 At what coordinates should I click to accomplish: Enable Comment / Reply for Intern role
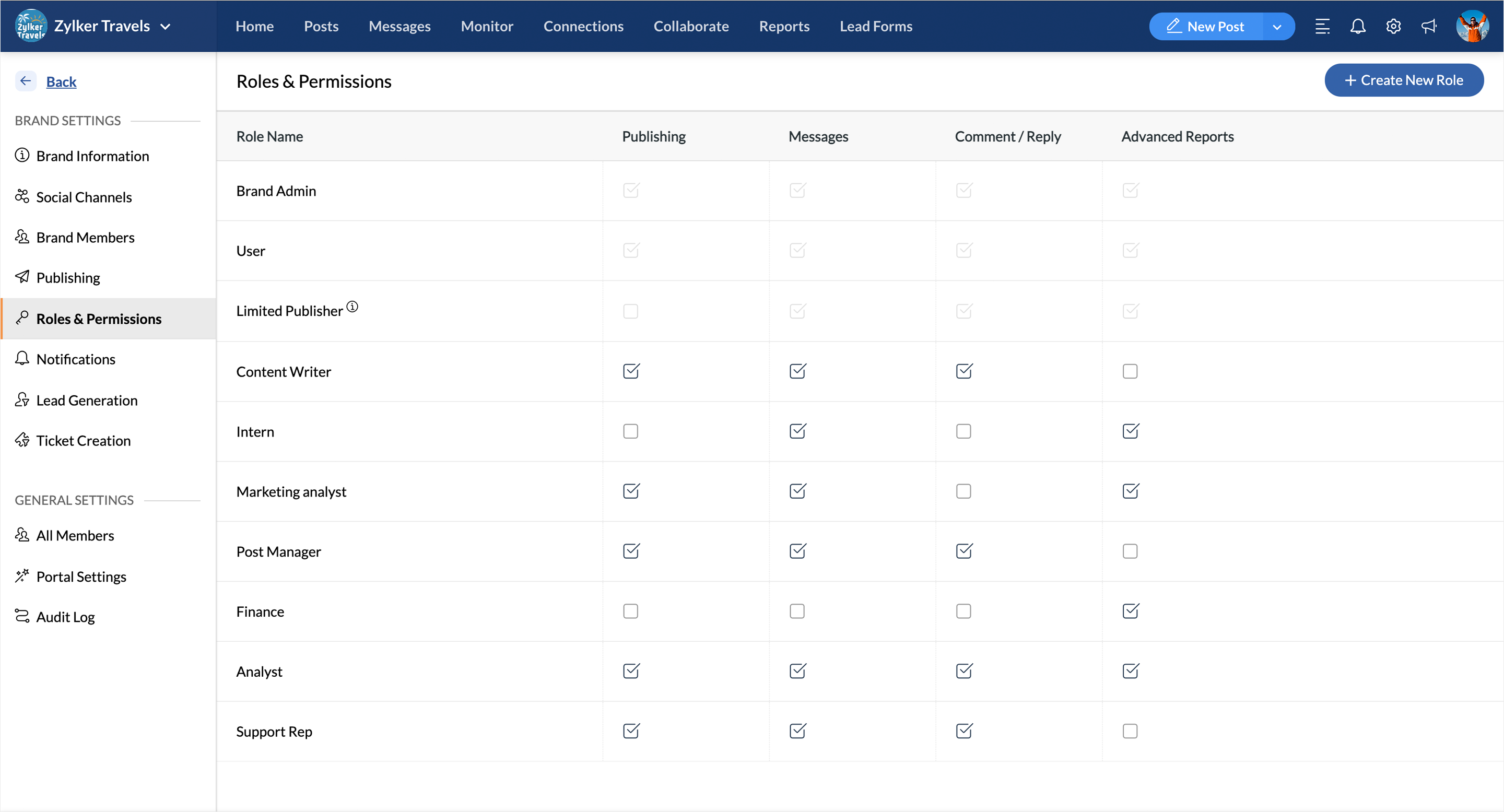964,431
